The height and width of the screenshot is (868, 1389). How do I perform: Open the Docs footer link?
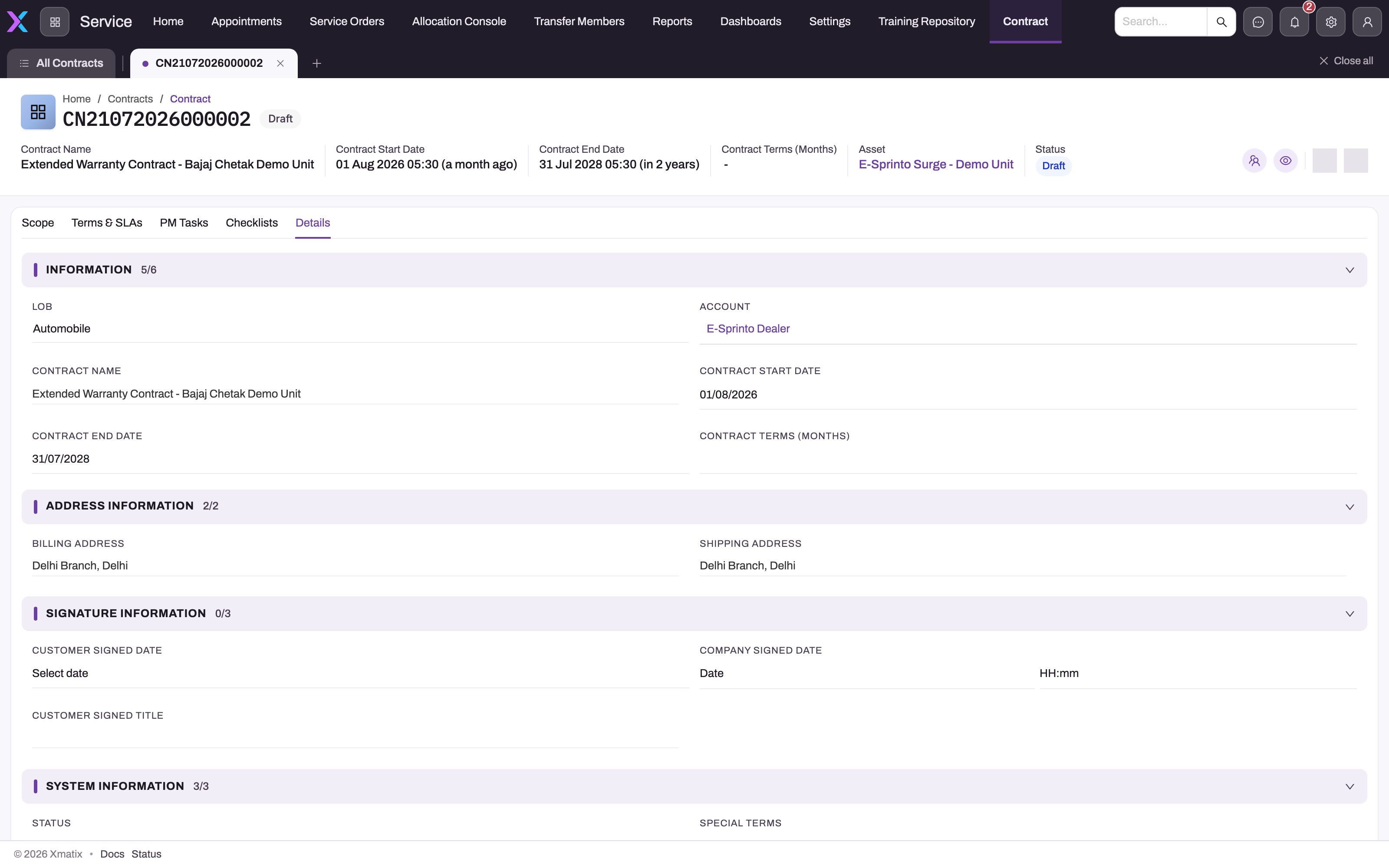coord(112,854)
